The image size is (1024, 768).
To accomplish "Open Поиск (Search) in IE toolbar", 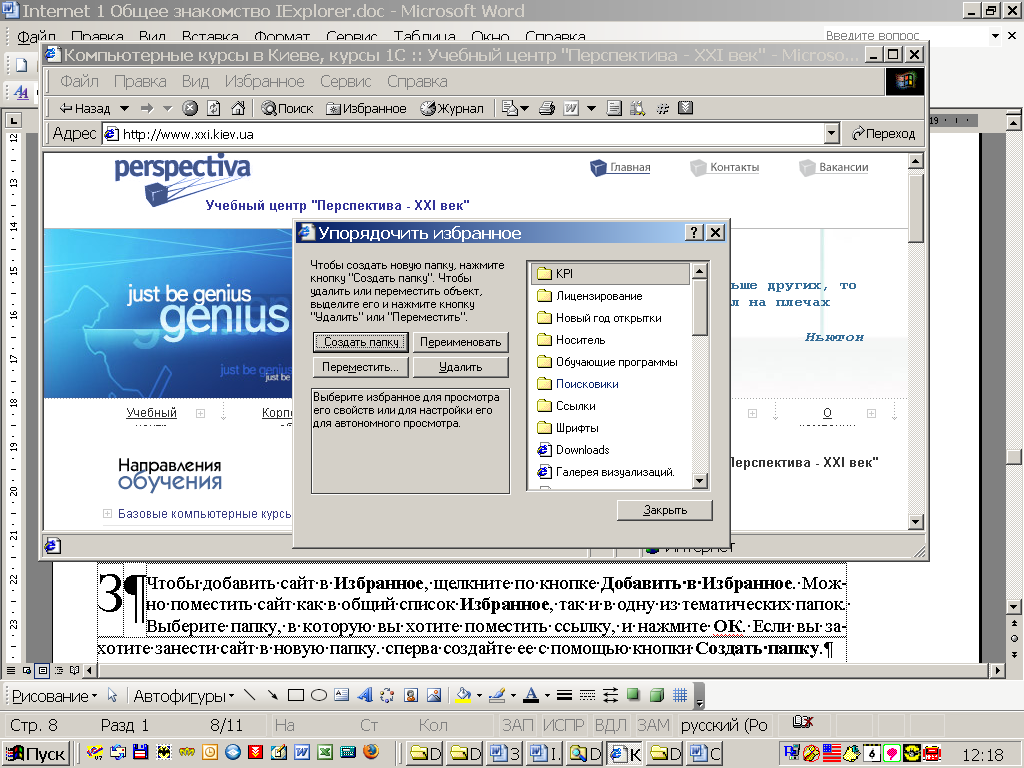I will click(287, 108).
